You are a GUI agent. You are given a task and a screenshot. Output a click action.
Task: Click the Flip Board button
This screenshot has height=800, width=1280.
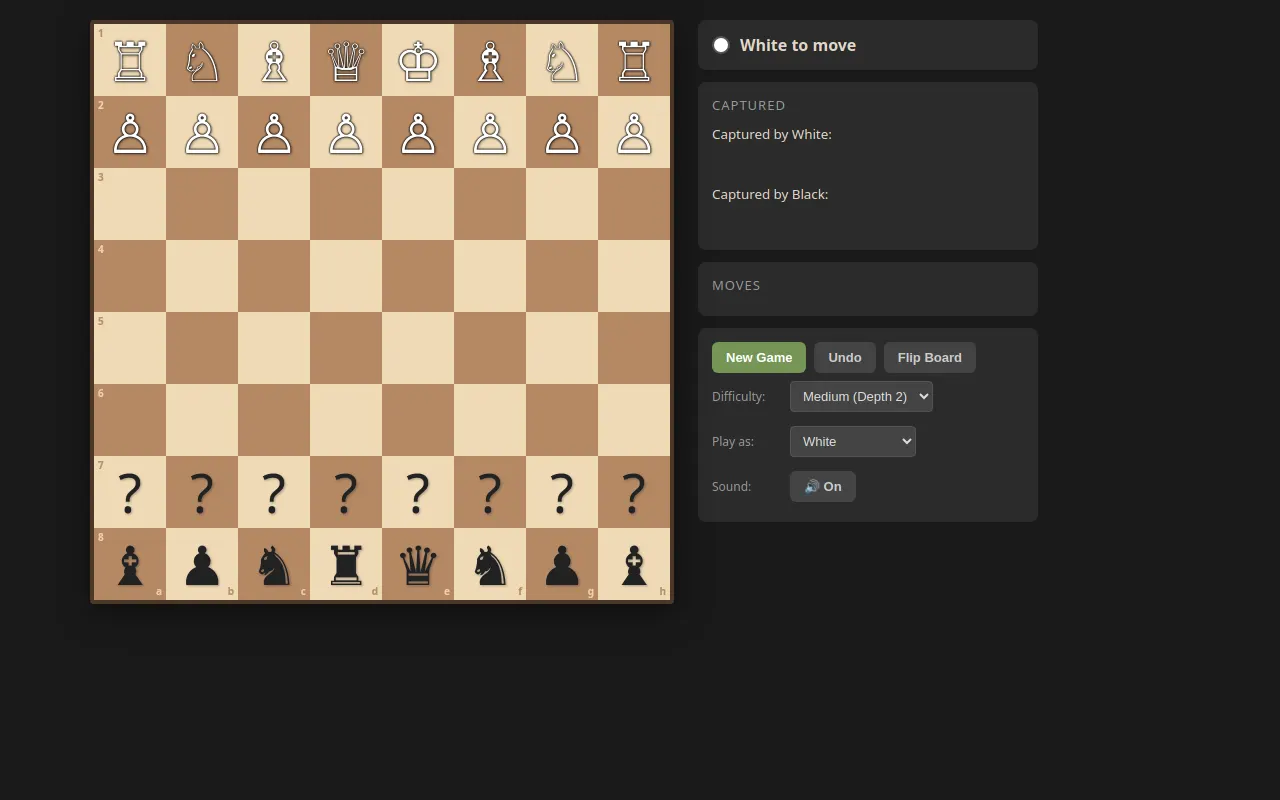coord(930,357)
